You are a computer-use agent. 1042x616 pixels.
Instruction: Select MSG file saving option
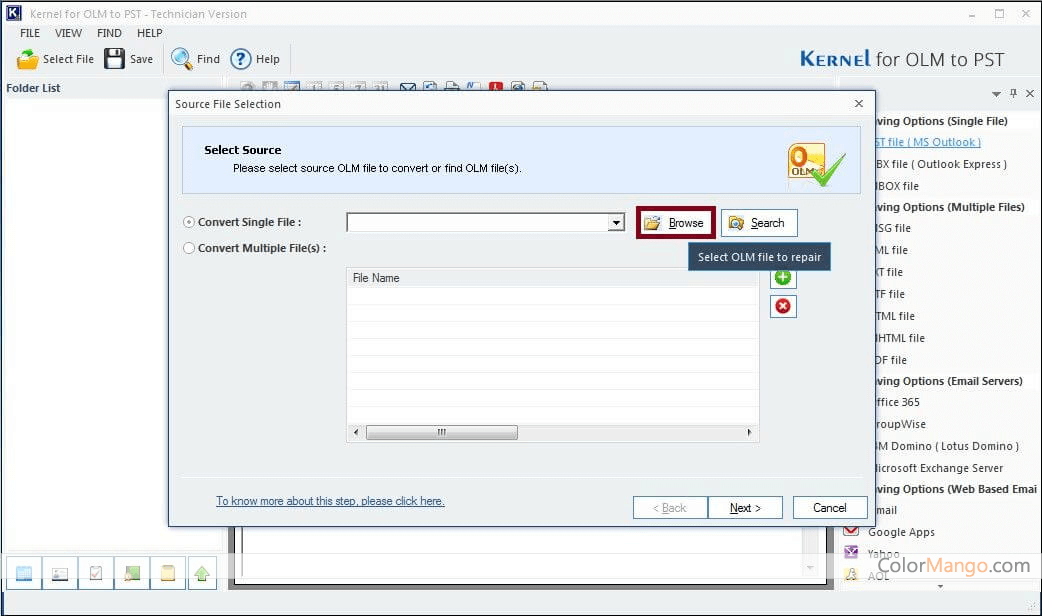[x=893, y=228]
